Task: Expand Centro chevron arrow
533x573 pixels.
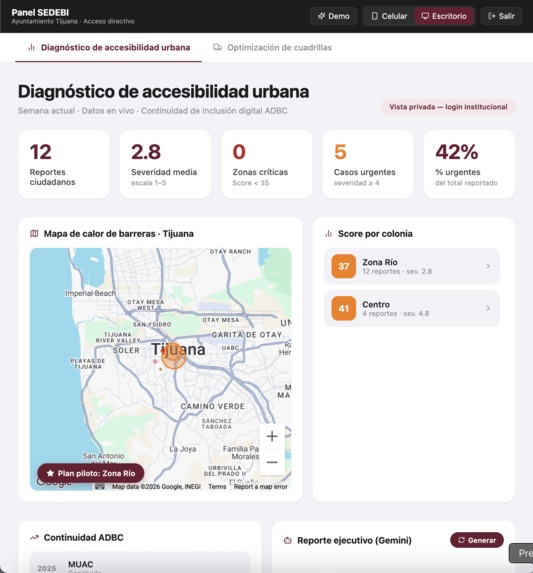Action: (x=488, y=308)
